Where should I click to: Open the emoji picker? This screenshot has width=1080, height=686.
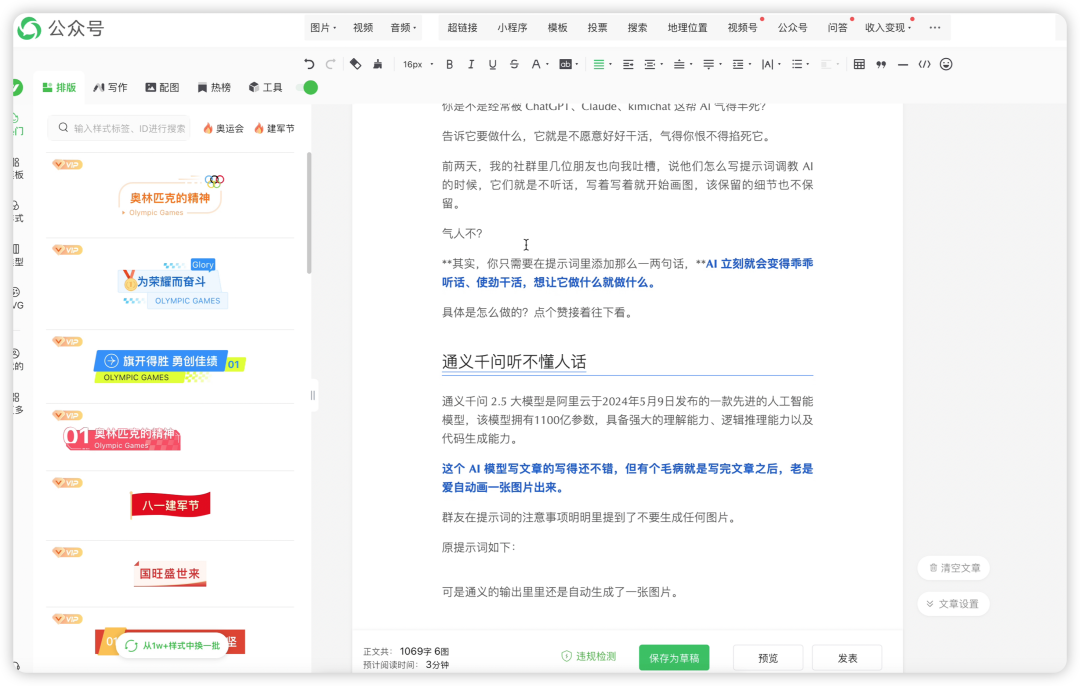946,64
